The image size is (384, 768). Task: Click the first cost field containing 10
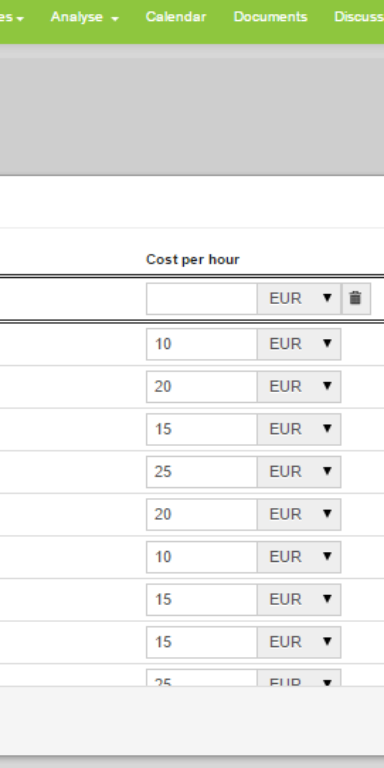coord(202,344)
